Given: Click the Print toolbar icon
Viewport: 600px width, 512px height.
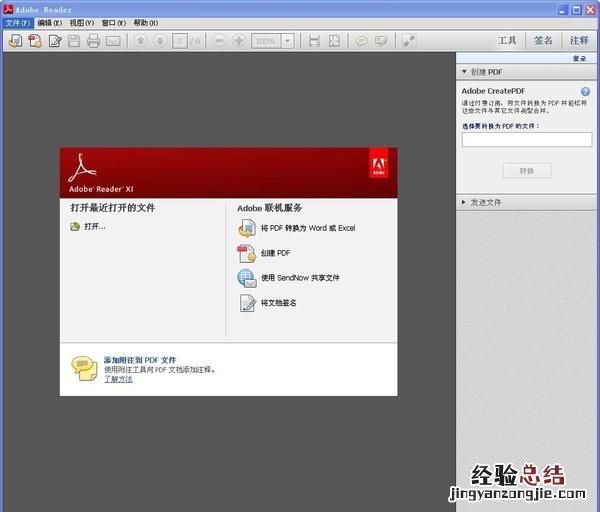Looking at the screenshot, I should [x=93, y=41].
